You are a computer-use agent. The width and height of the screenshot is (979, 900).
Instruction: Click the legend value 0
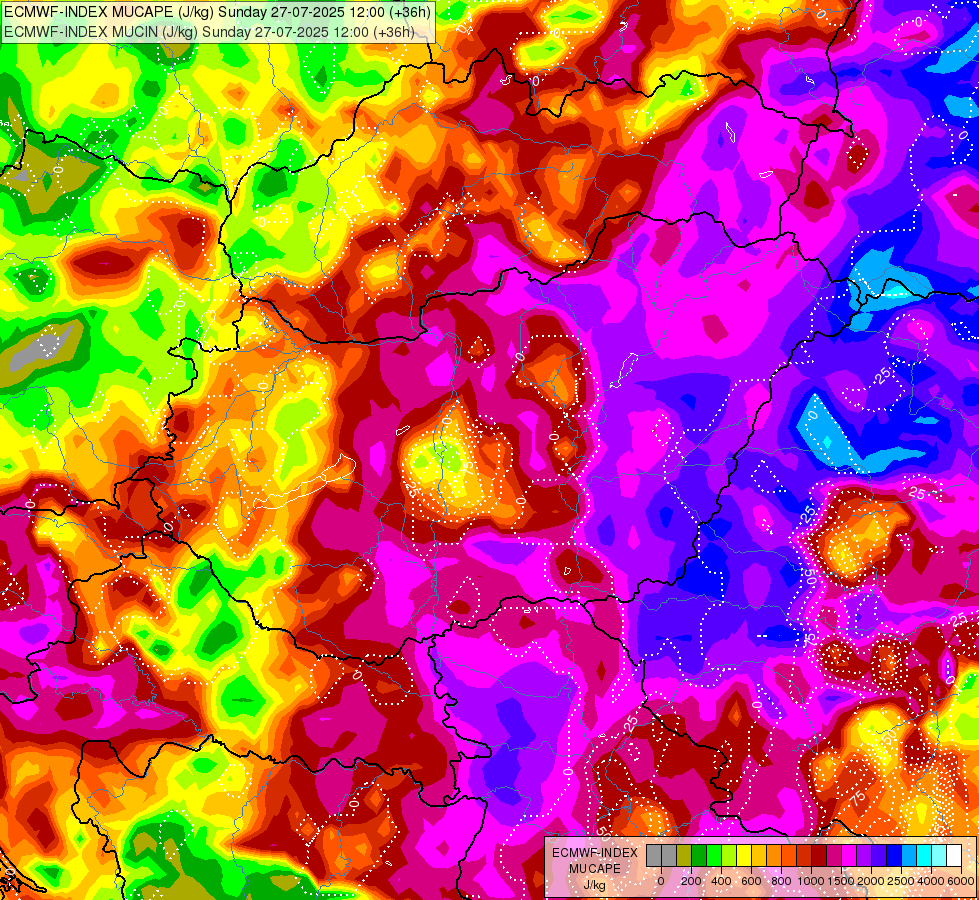tap(661, 881)
